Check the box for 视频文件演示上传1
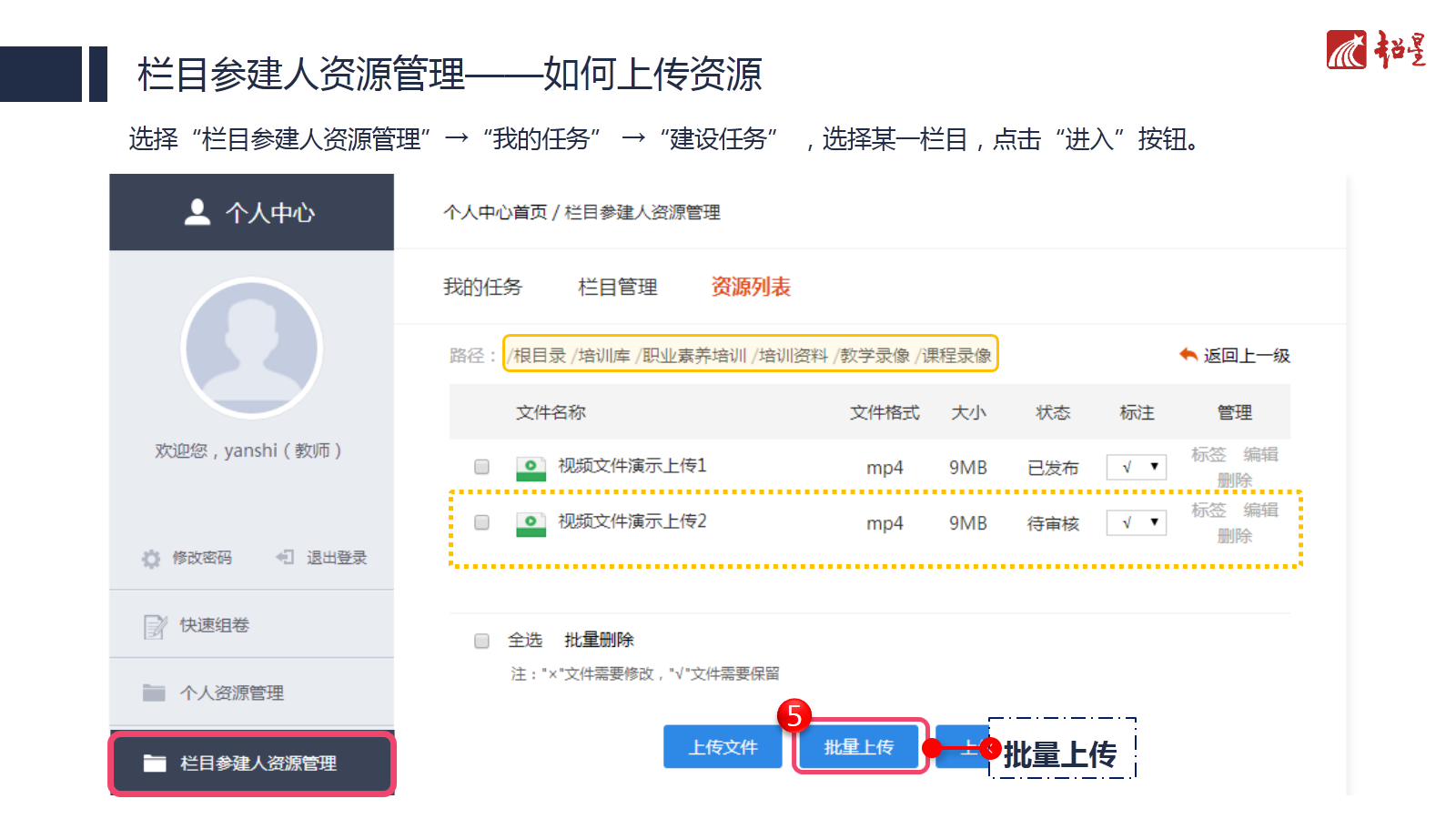Screen dimensions: 1456x819 tap(482, 467)
